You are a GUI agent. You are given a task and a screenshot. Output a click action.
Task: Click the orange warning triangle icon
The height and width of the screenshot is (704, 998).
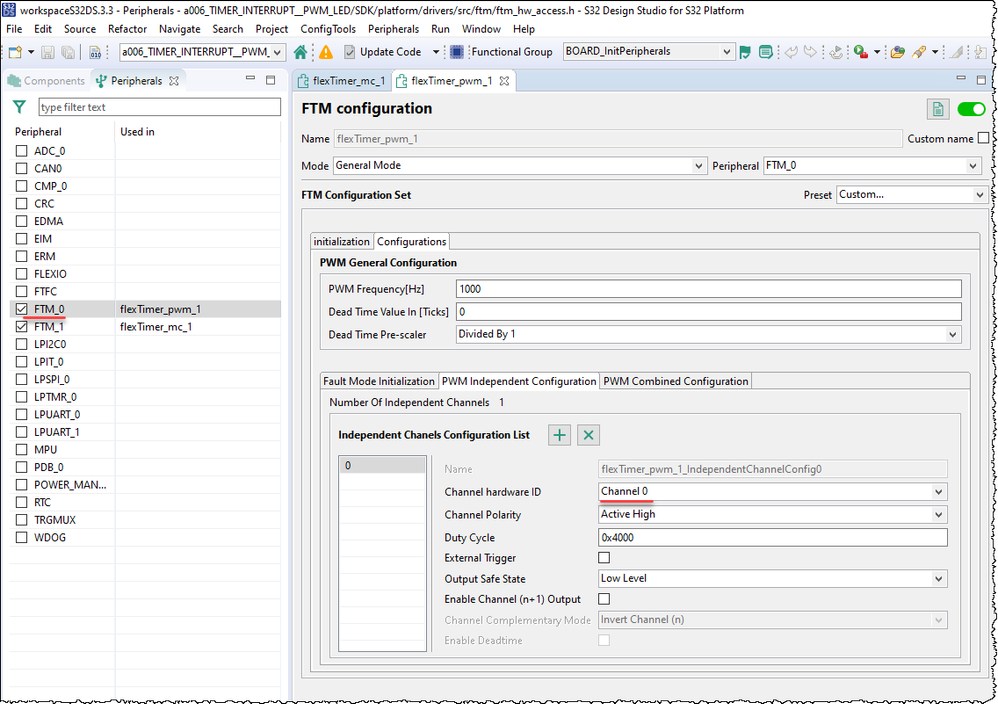[326, 52]
